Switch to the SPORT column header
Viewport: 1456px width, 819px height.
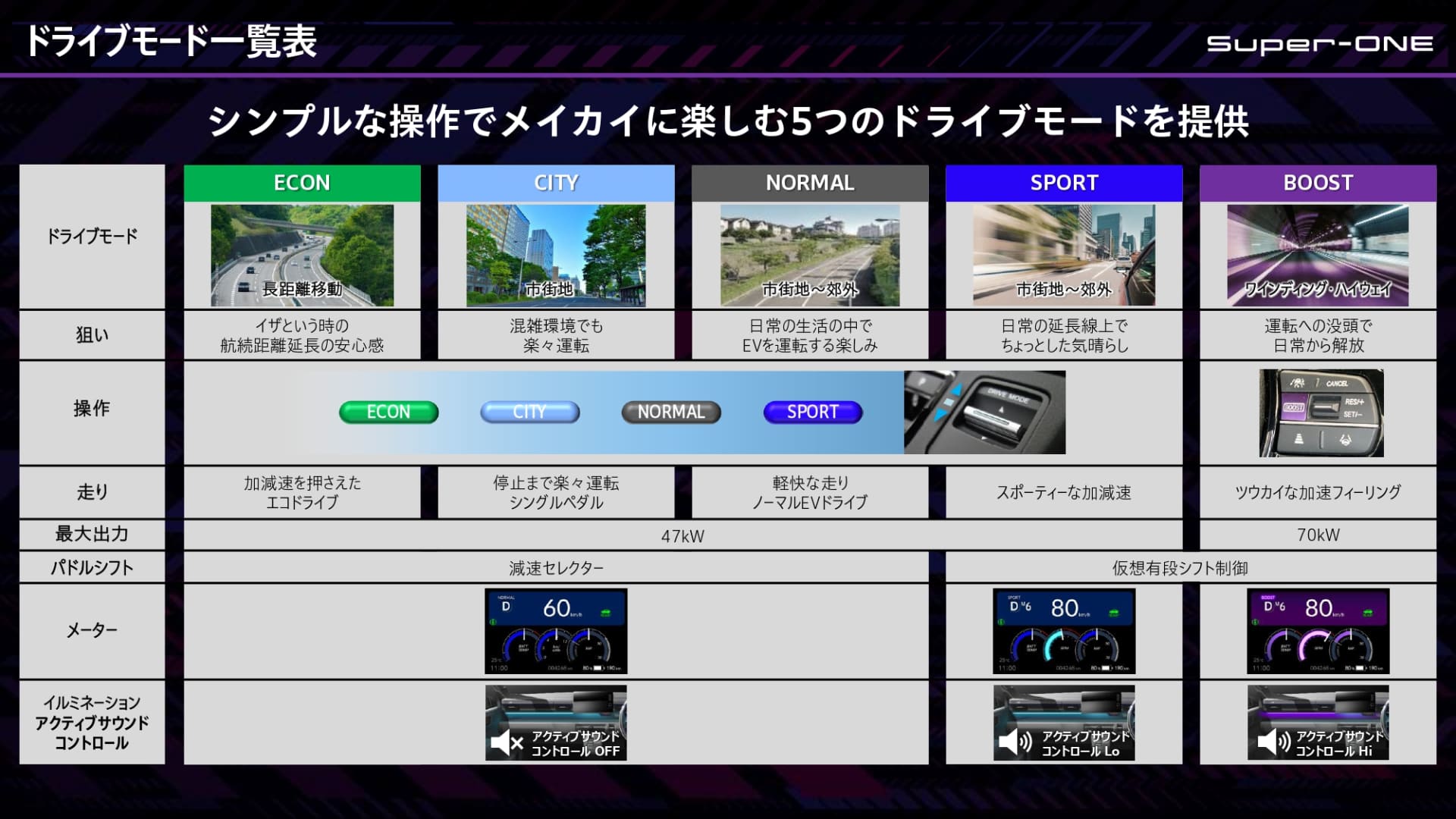1064,182
